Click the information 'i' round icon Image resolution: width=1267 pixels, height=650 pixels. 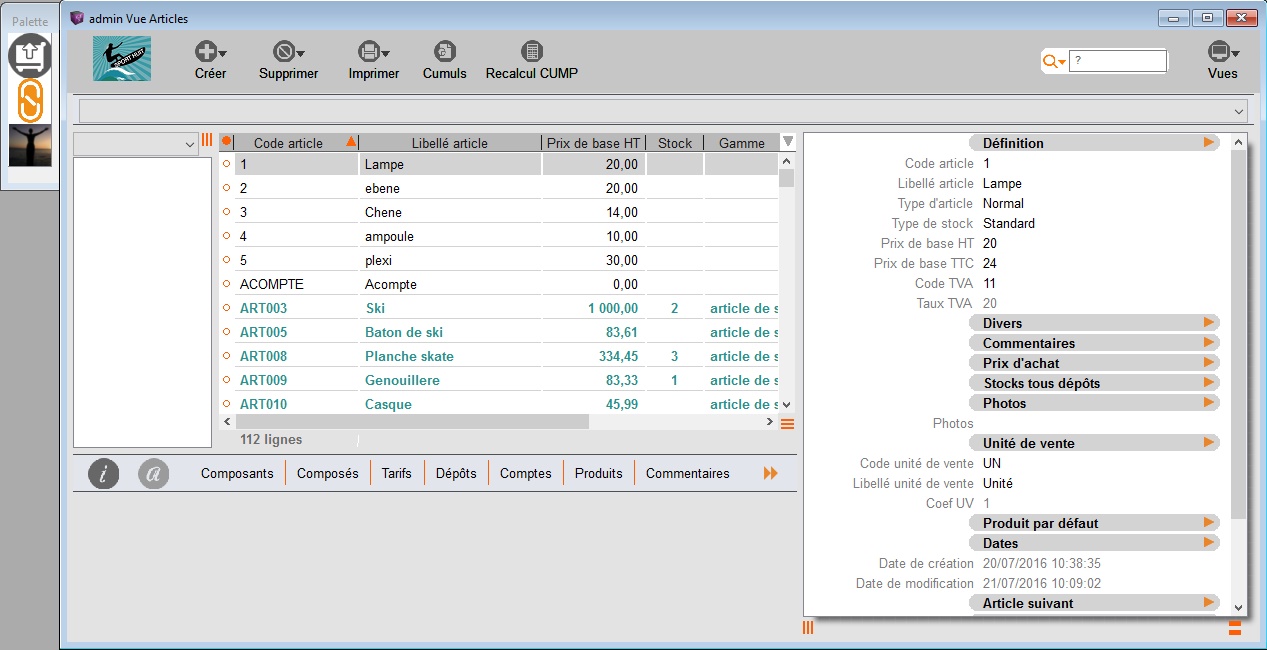[x=104, y=474]
